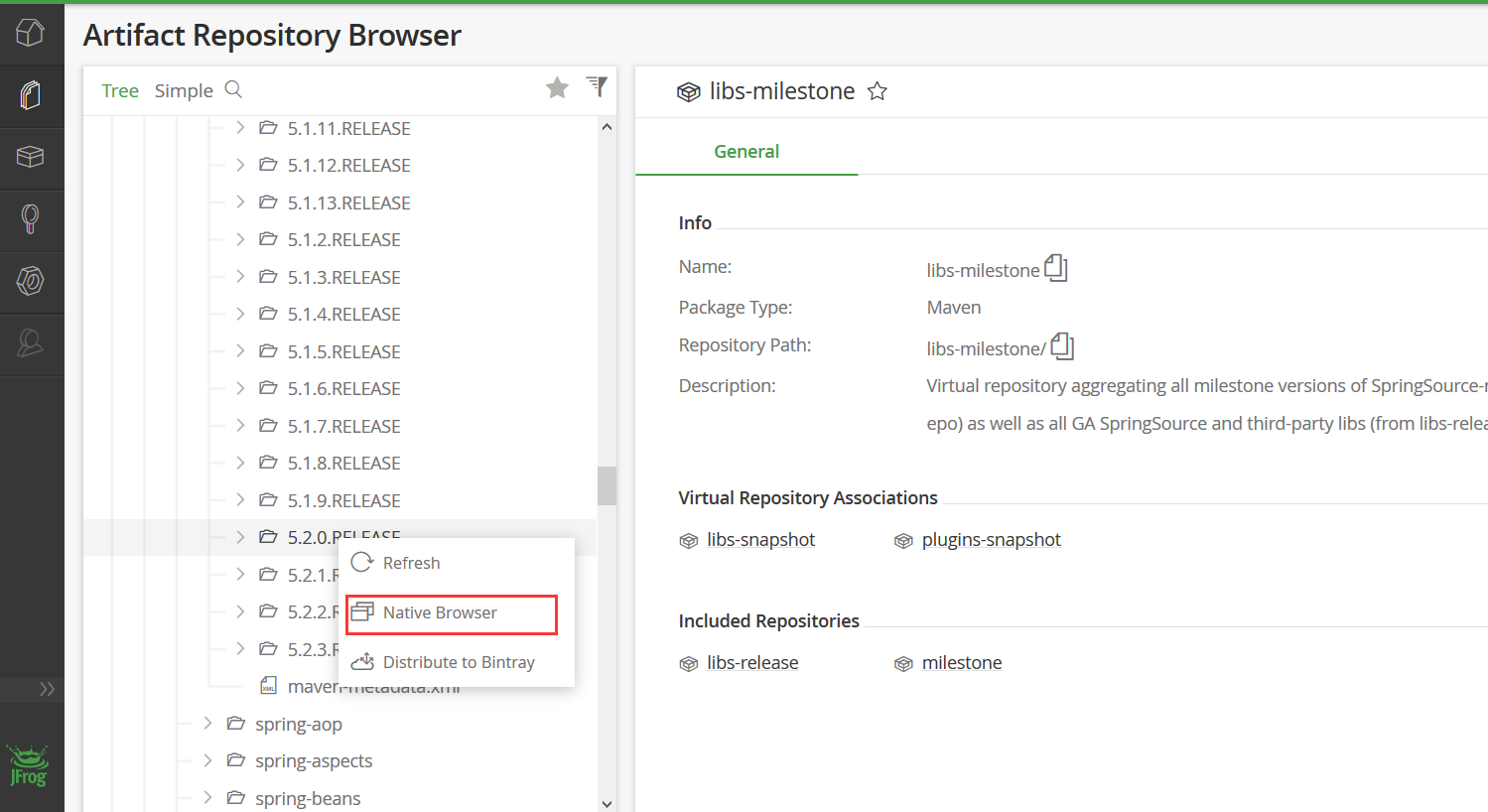
Task: Open the libs-snapshot repository link
Action: (761, 540)
